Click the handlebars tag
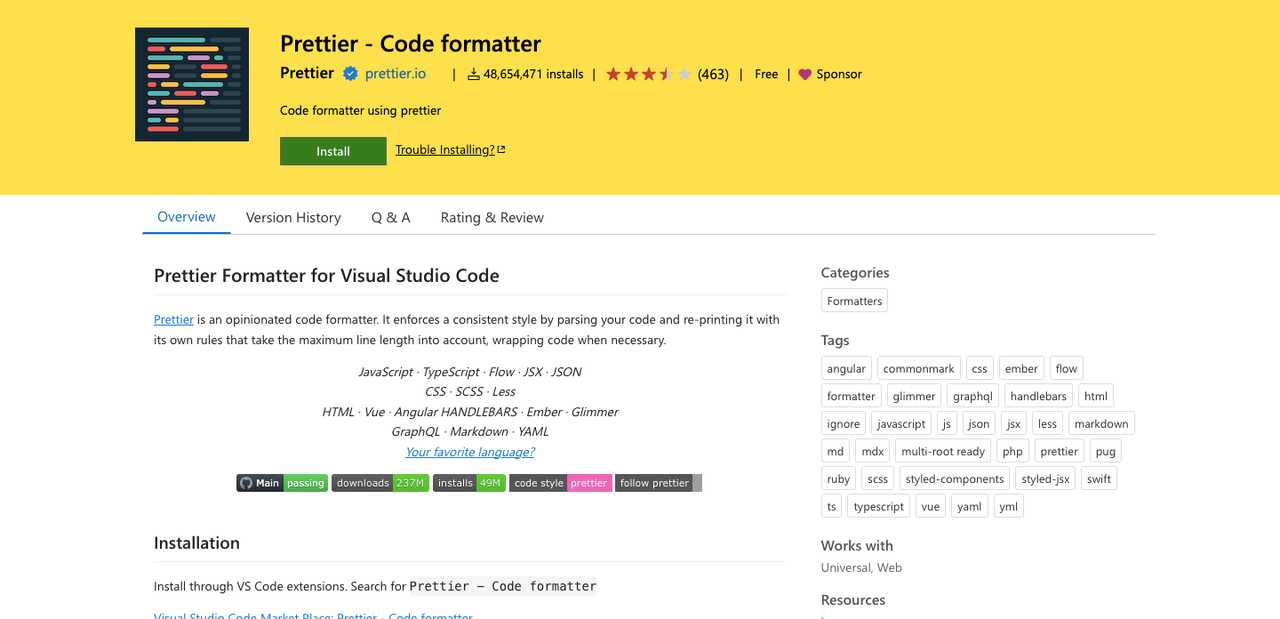This screenshot has height=619, width=1280. pos(1038,396)
